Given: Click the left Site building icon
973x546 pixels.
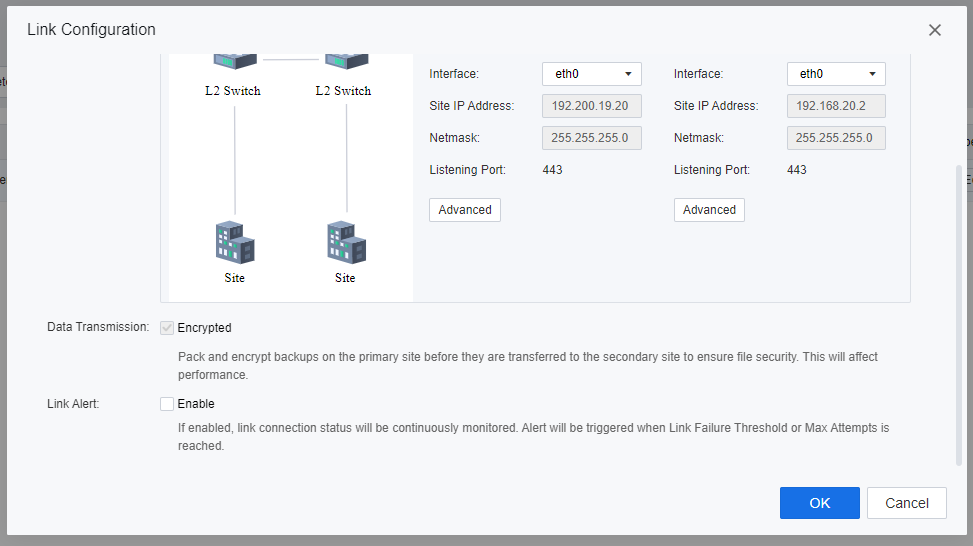Looking at the screenshot, I should click(235, 243).
